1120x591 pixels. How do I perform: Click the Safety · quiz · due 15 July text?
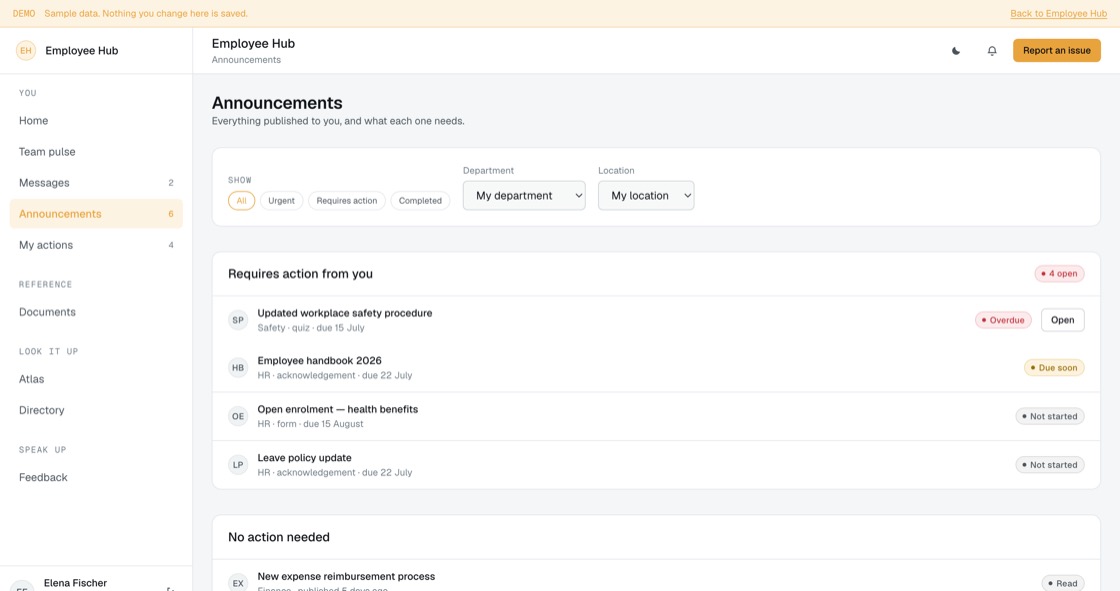311,328
